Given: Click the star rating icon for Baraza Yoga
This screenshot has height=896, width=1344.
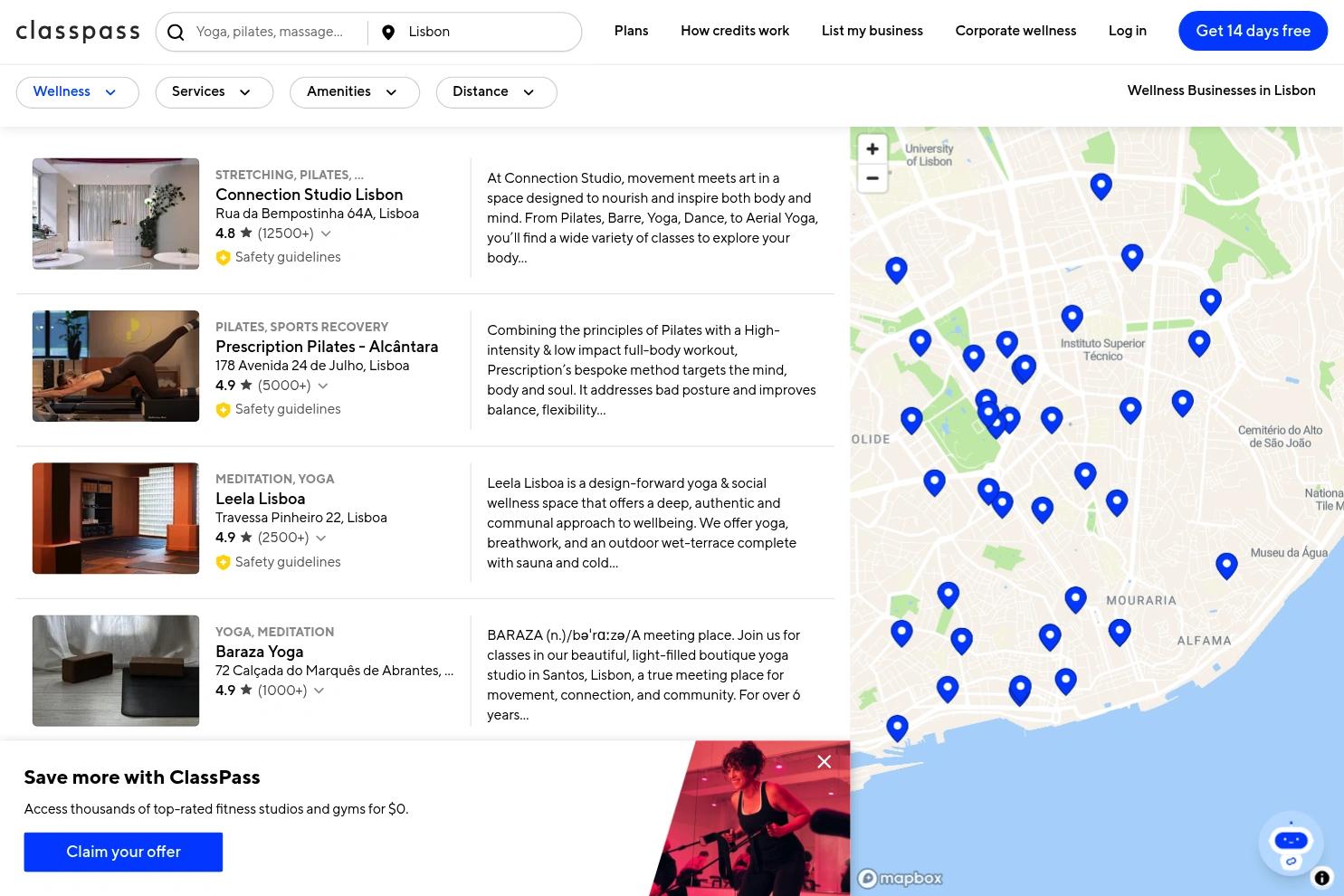Looking at the screenshot, I should coord(246,691).
